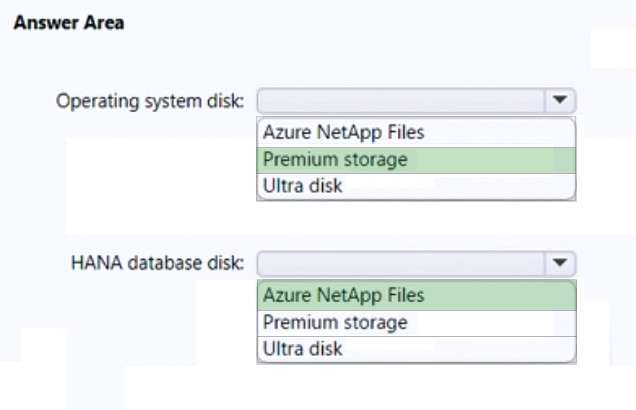This screenshot has height=410, width=636.
Task: Open the second dropdown using its triangle icon
Action: coord(560,264)
